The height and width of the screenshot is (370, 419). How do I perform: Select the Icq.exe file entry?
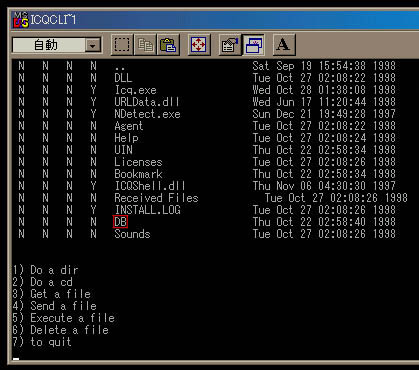[135, 90]
